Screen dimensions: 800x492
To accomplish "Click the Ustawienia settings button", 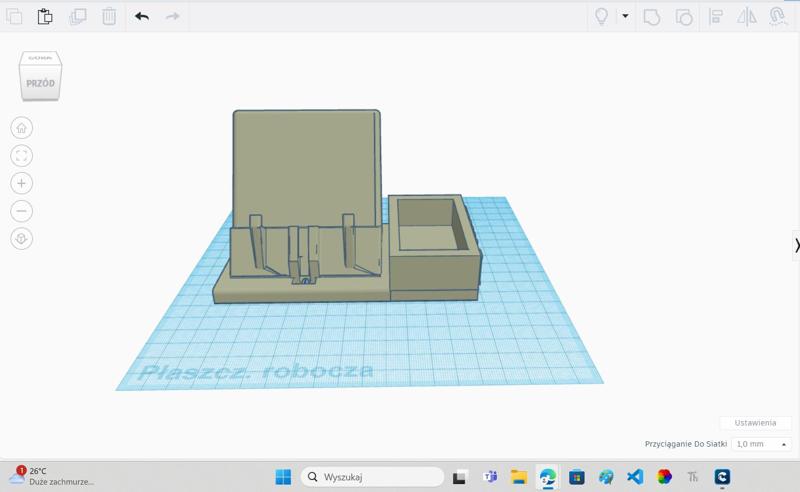I will point(755,423).
